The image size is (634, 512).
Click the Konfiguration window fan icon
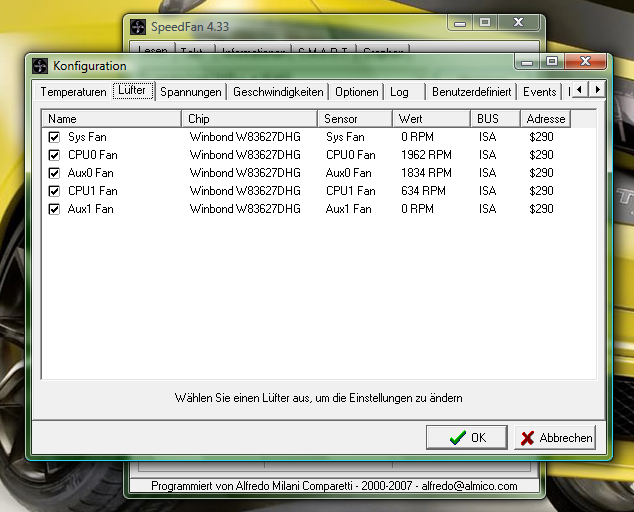pos(40,66)
